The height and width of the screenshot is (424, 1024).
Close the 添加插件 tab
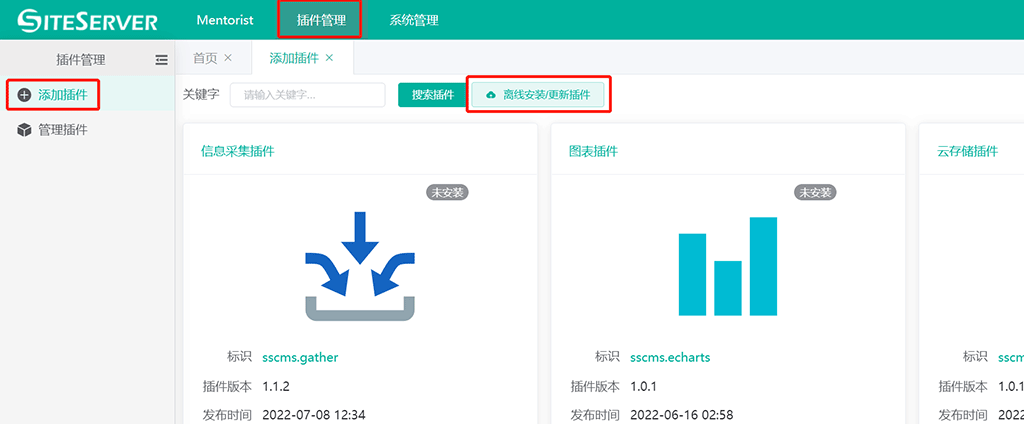point(330,58)
